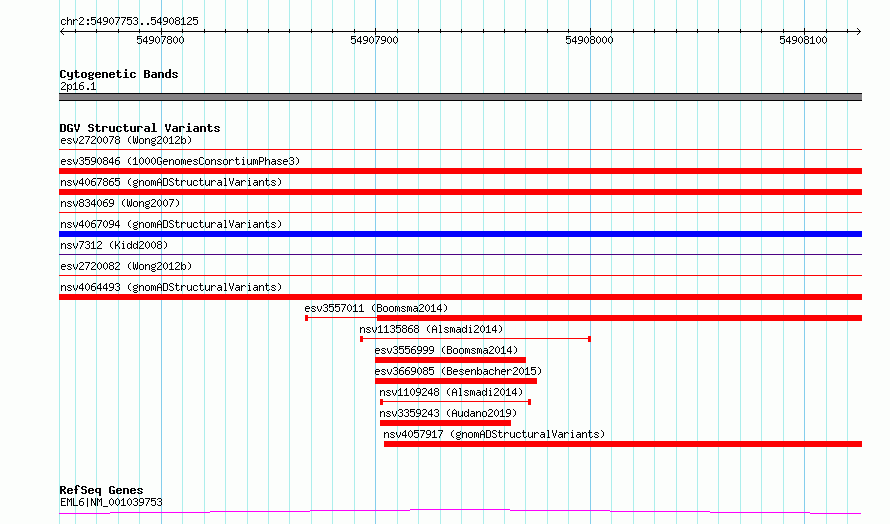
Task: Select variant esv3590846 (1000GenomesConsortiumPhase3) label
Action: point(180,161)
